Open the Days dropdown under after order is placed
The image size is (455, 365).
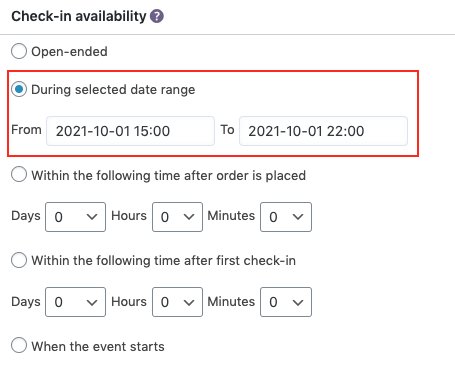click(x=76, y=217)
